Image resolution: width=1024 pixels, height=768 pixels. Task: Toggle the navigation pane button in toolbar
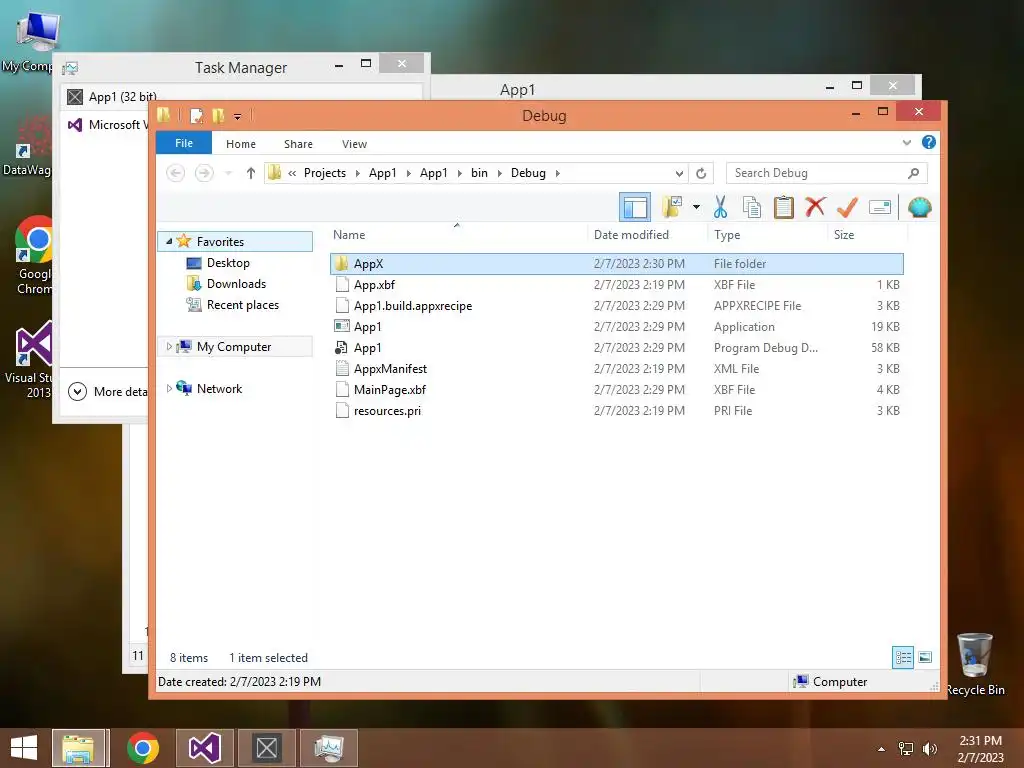coord(634,208)
